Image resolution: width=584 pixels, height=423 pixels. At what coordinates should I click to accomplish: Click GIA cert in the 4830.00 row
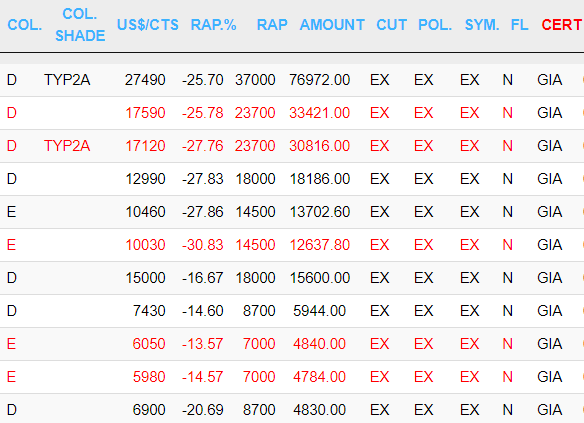550,410
